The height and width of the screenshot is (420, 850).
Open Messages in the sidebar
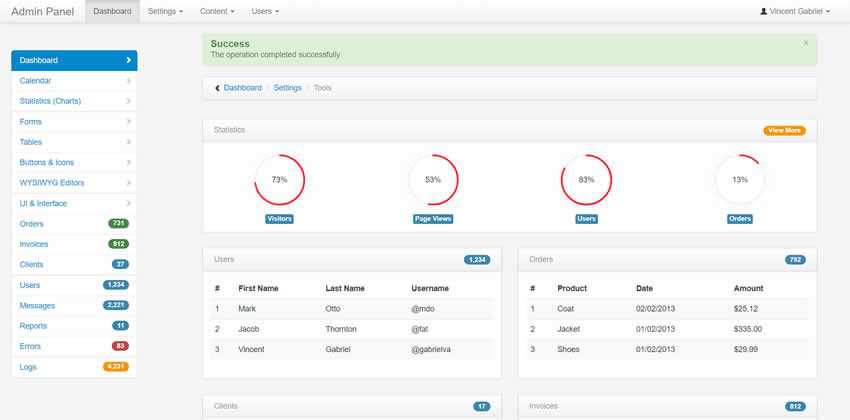(38, 305)
